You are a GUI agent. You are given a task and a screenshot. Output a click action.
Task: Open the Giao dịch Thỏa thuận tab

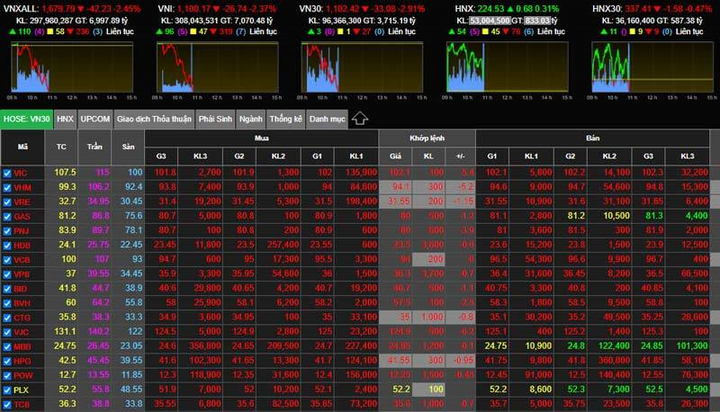click(154, 119)
